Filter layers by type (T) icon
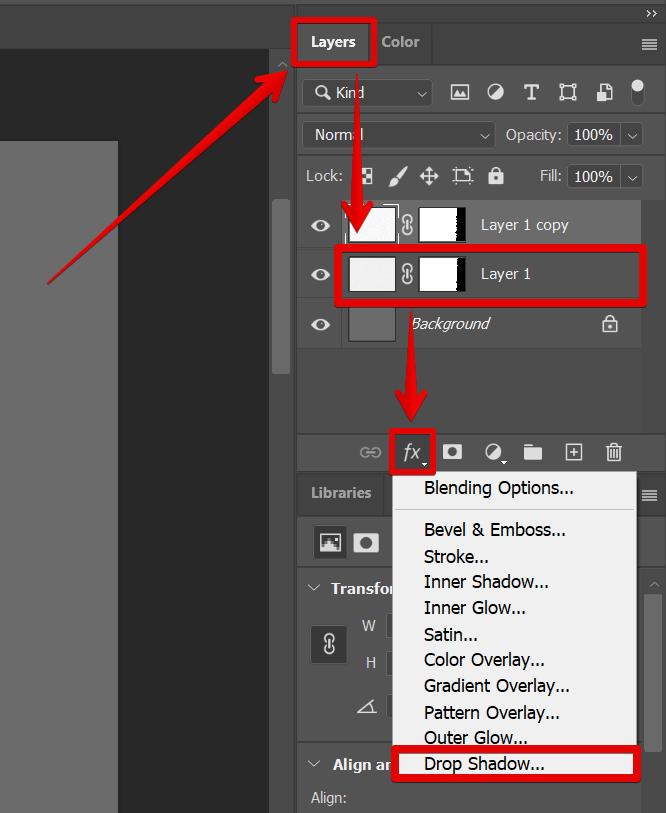Screen dimensions: 666x813 click(532, 92)
